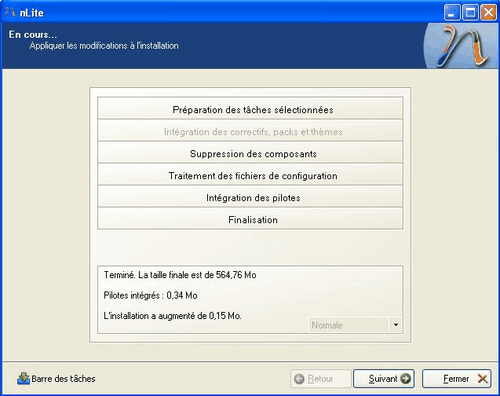Viewport: 500px width, 396px height.
Task: Select the Finalisation step
Action: (250, 218)
